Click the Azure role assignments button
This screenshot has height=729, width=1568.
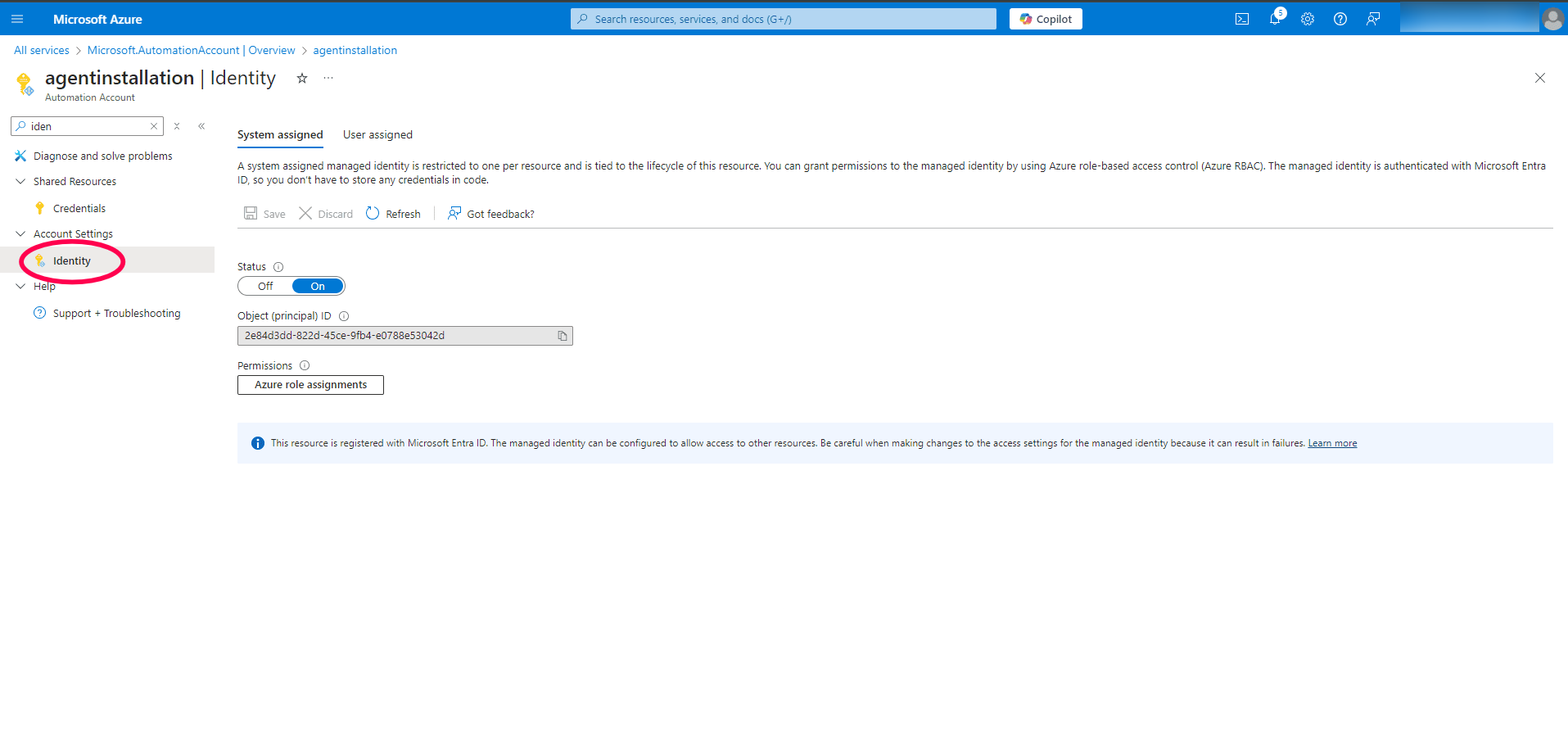[310, 385]
